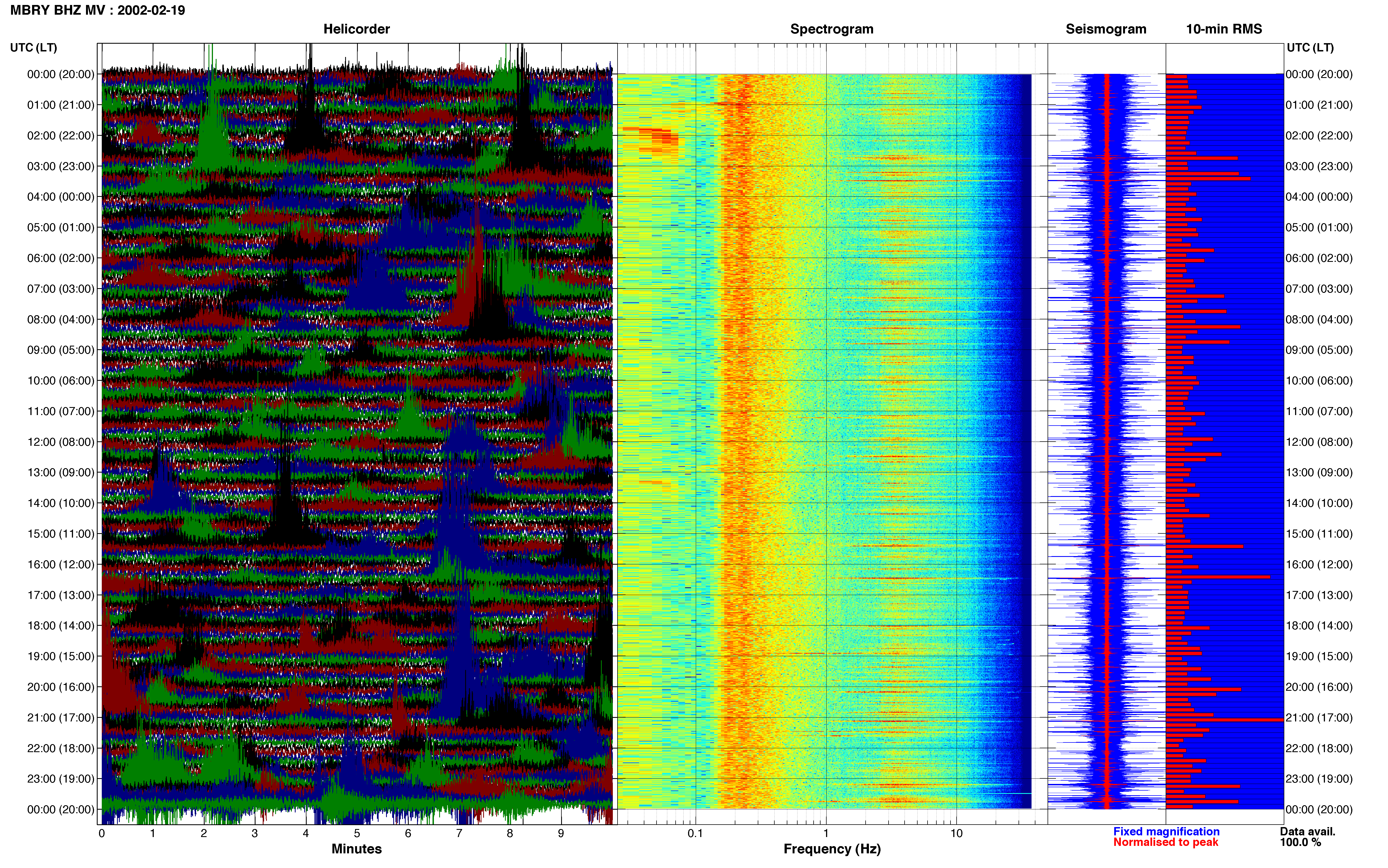This screenshot has height=868, width=1388.
Task: Click the '0' tick on Minutes axis
Action: [101, 833]
